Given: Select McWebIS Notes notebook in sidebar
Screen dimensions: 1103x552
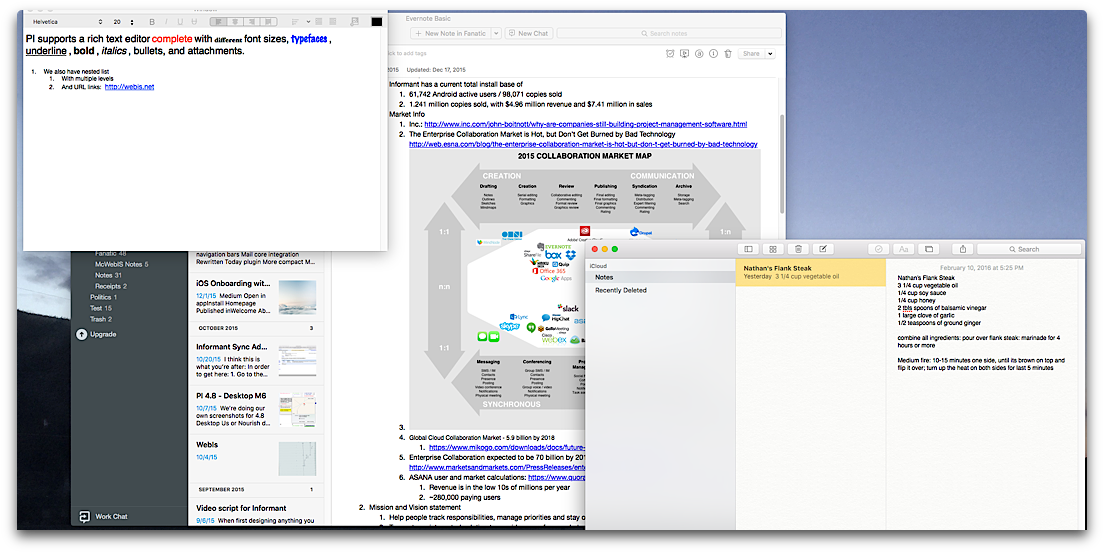Looking at the screenshot, I should coord(122,264).
